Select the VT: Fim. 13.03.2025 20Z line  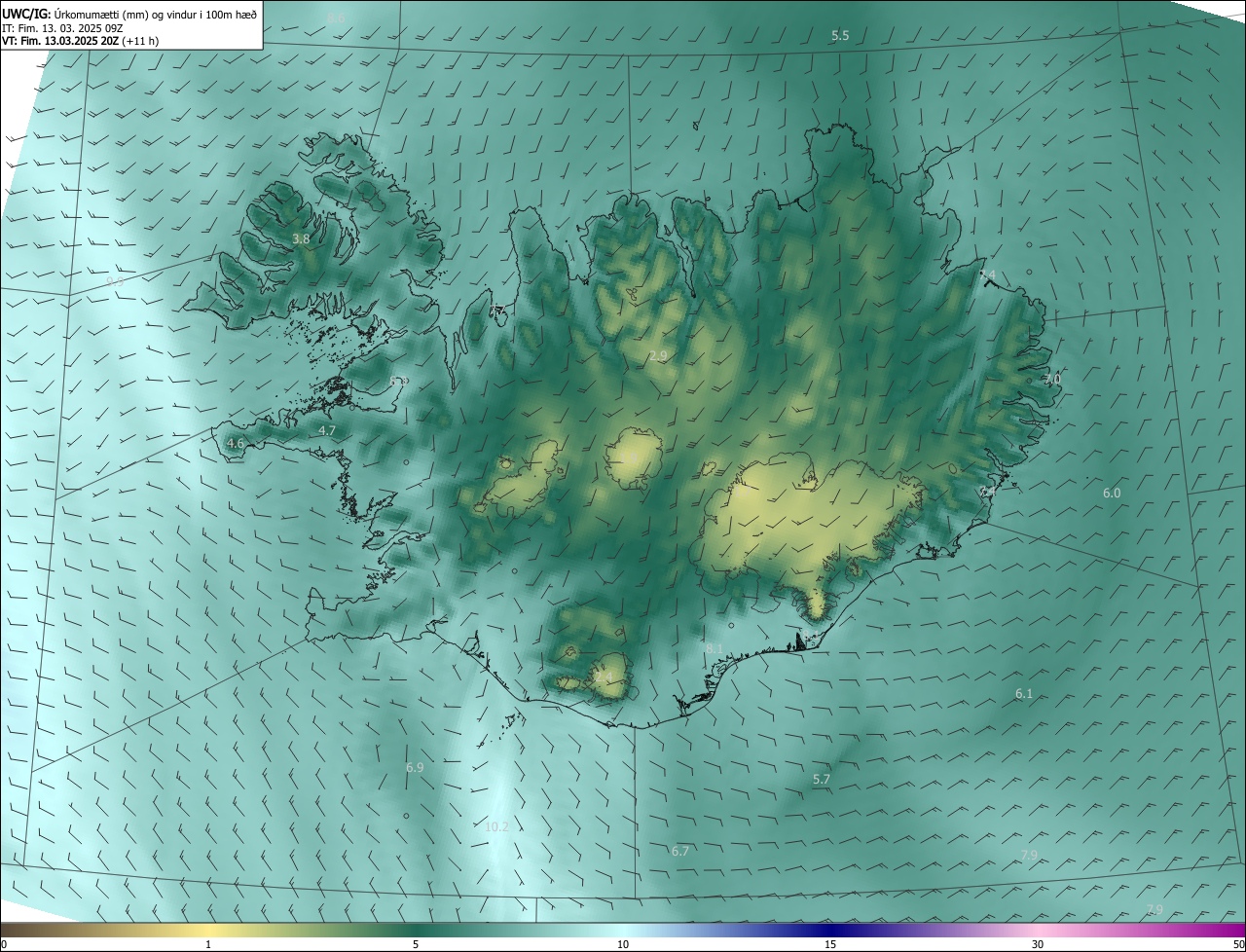(x=80, y=41)
